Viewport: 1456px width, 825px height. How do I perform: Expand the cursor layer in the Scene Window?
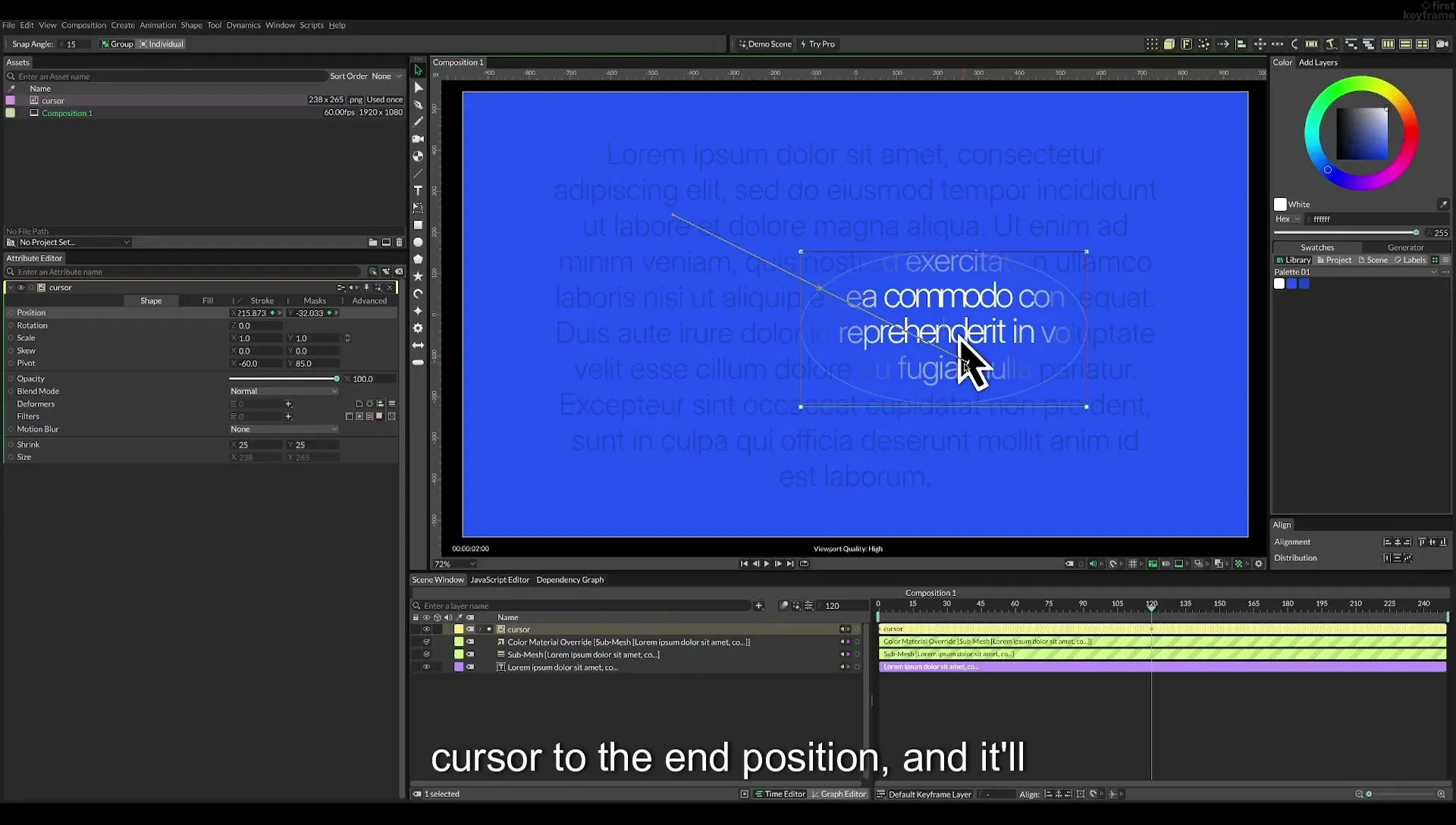click(x=480, y=629)
